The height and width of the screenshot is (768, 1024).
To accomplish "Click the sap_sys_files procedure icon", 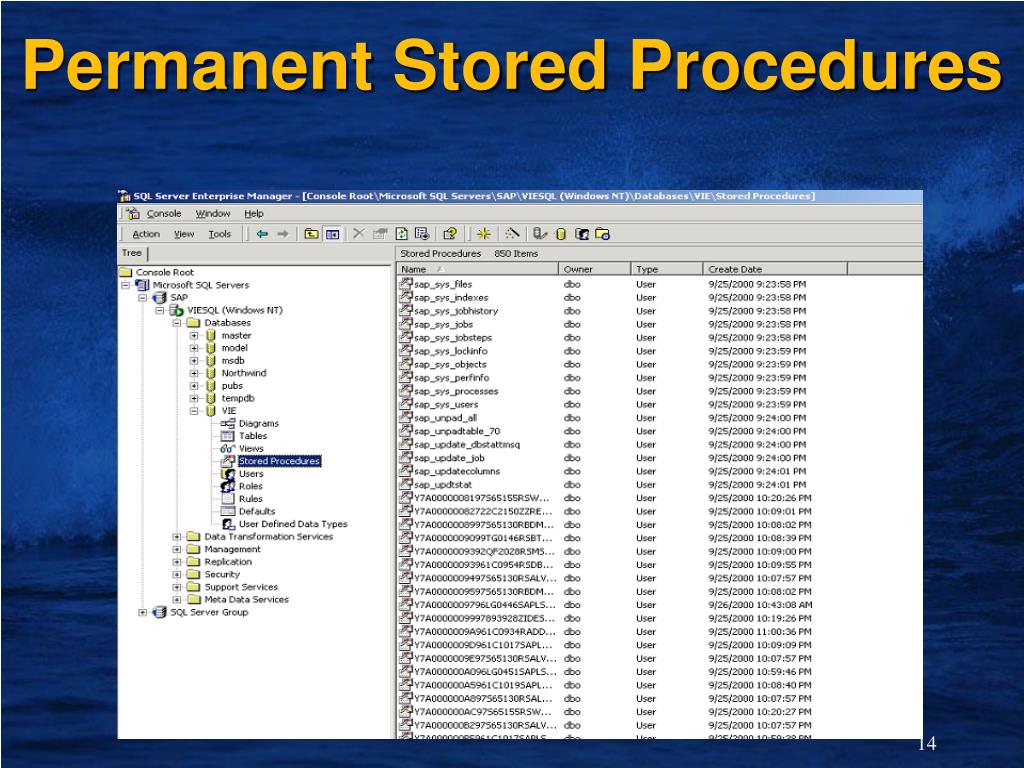I will [x=406, y=284].
